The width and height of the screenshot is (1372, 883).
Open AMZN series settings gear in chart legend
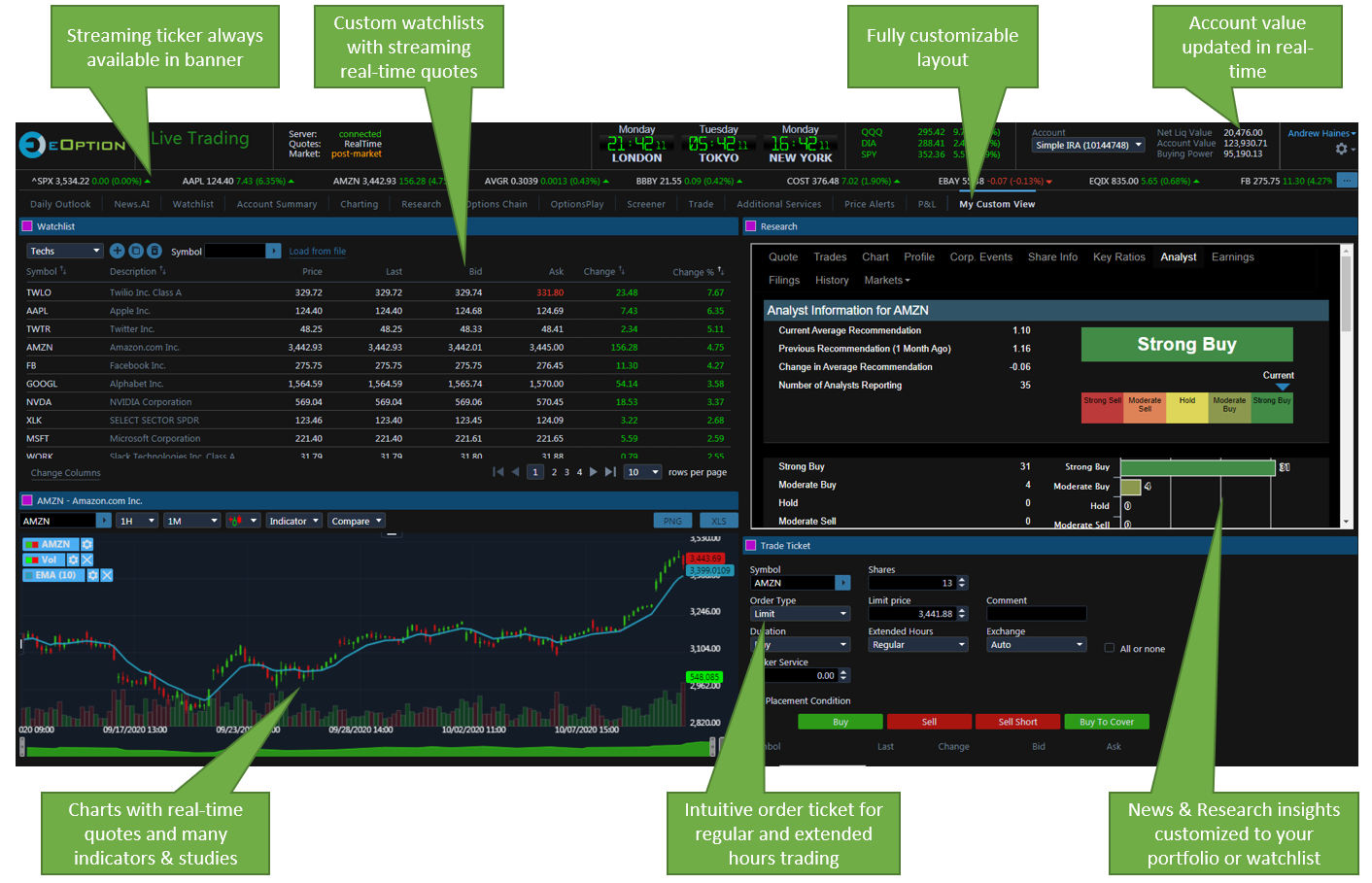pos(86,545)
